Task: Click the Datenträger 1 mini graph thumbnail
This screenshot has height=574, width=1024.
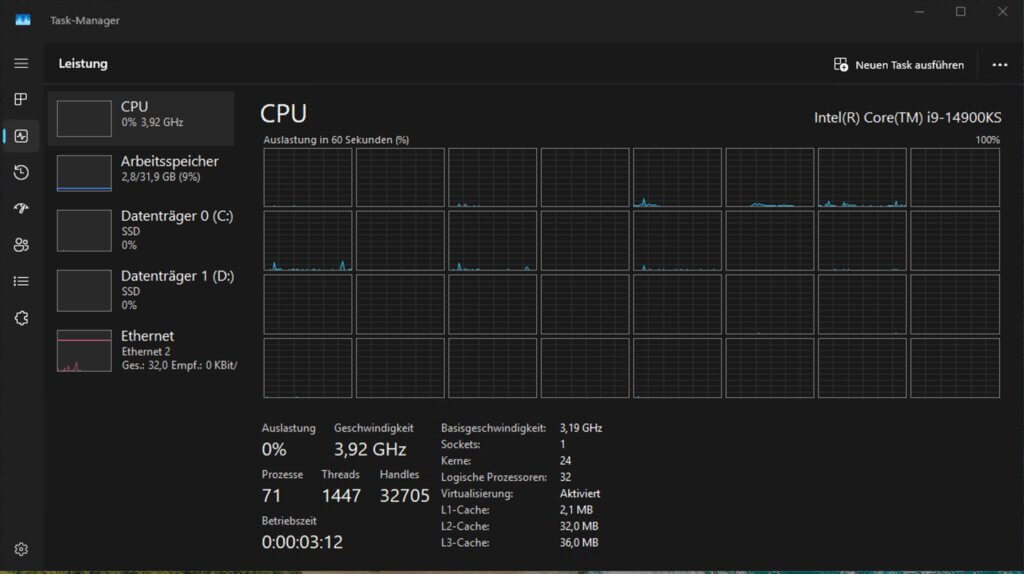Action: pyautogui.click(x=84, y=291)
